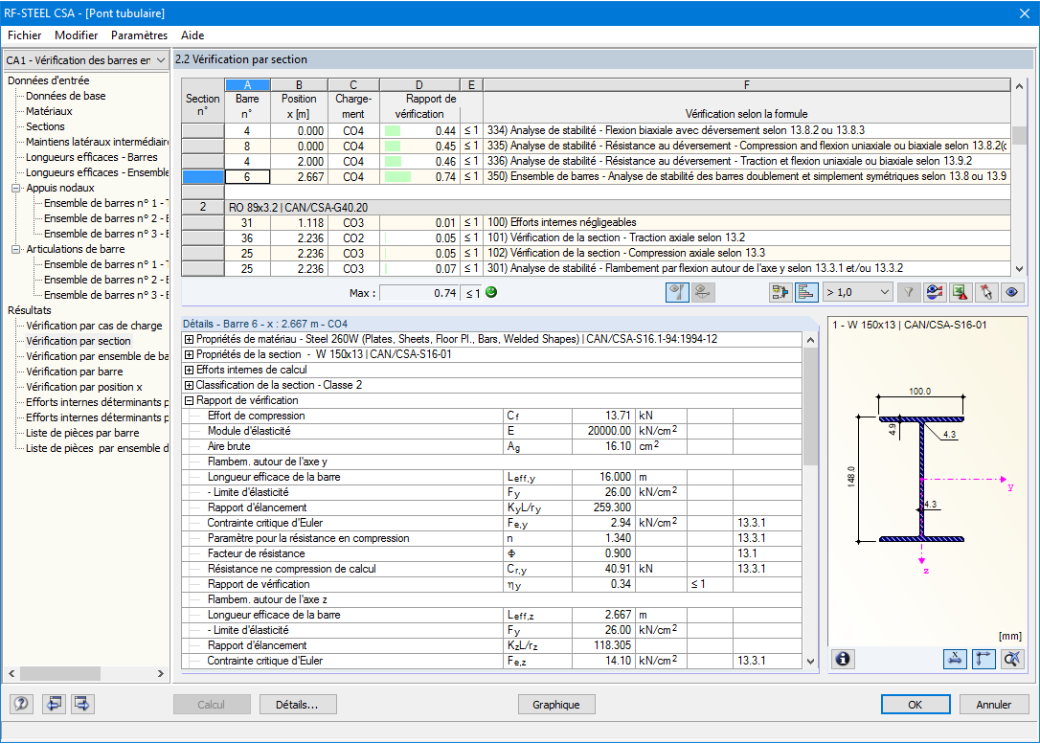Select 'Matériaux' in the navigator
Image resolution: width=1040 pixels, height=744 pixels.
click(49, 111)
